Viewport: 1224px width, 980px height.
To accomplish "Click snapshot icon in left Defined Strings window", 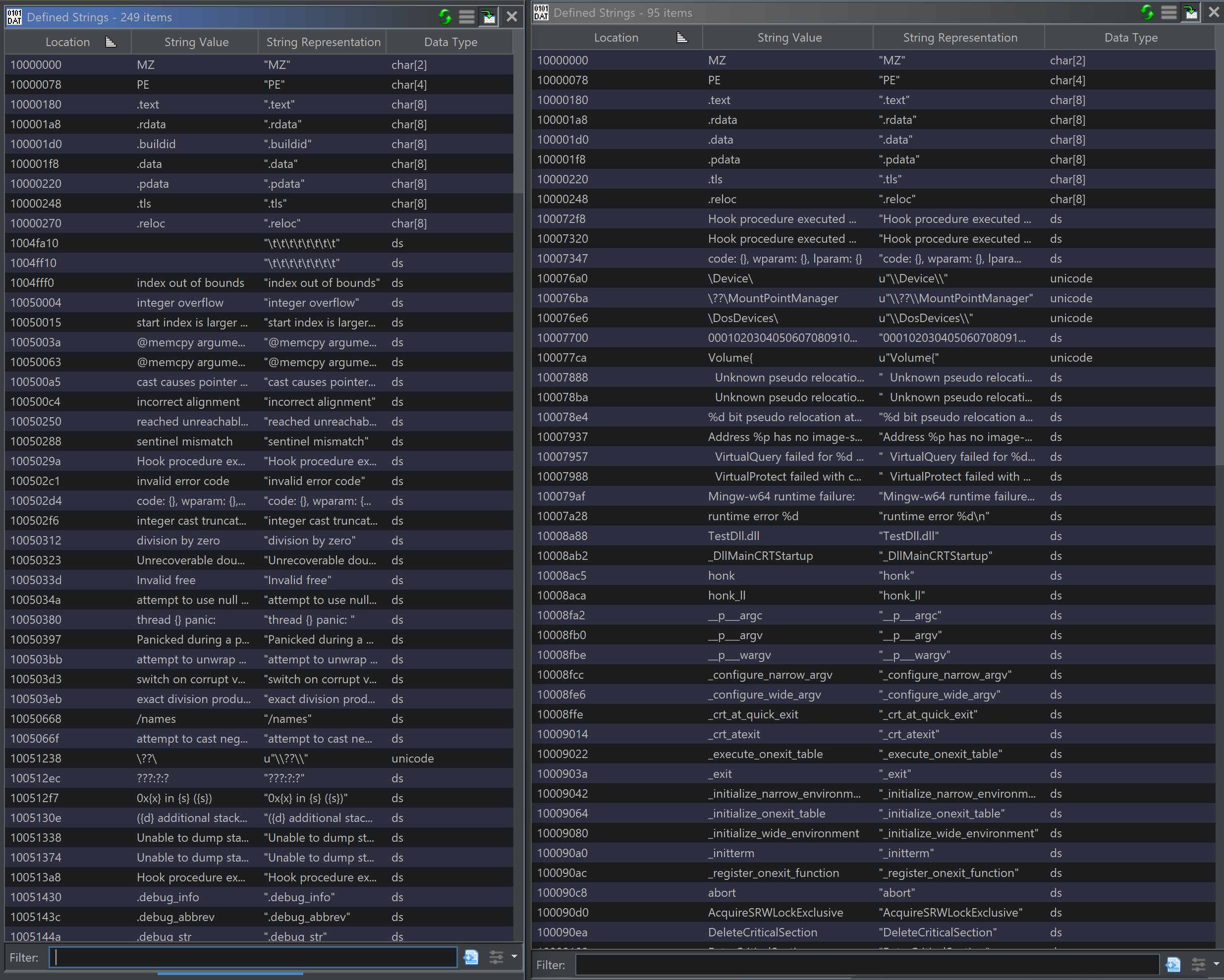I will pyautogui.click(x=489, y=17).
